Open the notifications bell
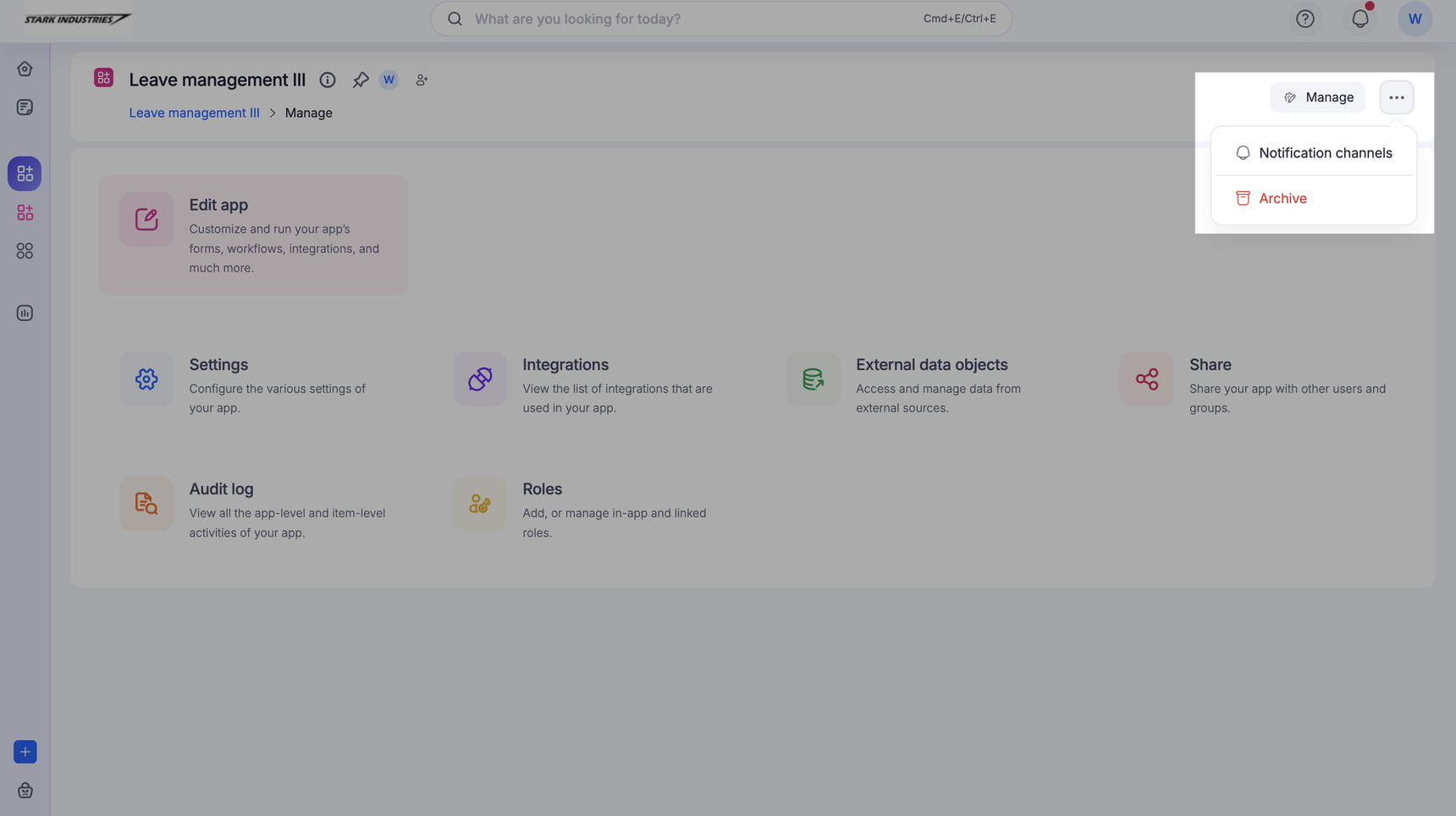1456x816 pixels. point(1360,19)
